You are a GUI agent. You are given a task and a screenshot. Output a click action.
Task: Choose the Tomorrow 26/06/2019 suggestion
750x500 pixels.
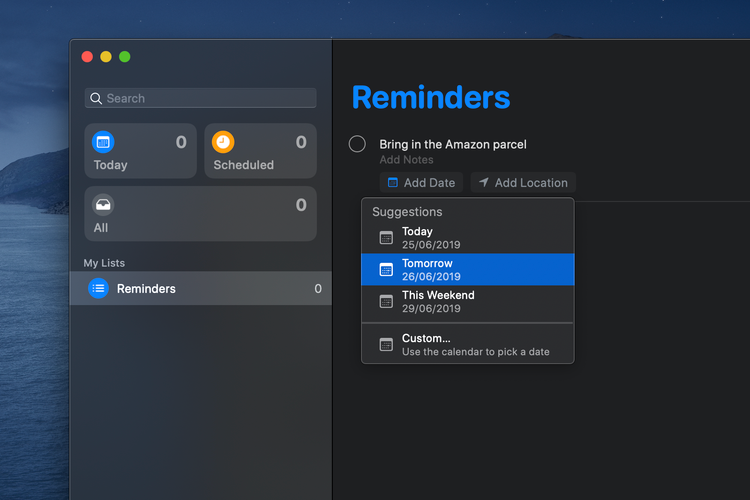(x=468, y=269)
